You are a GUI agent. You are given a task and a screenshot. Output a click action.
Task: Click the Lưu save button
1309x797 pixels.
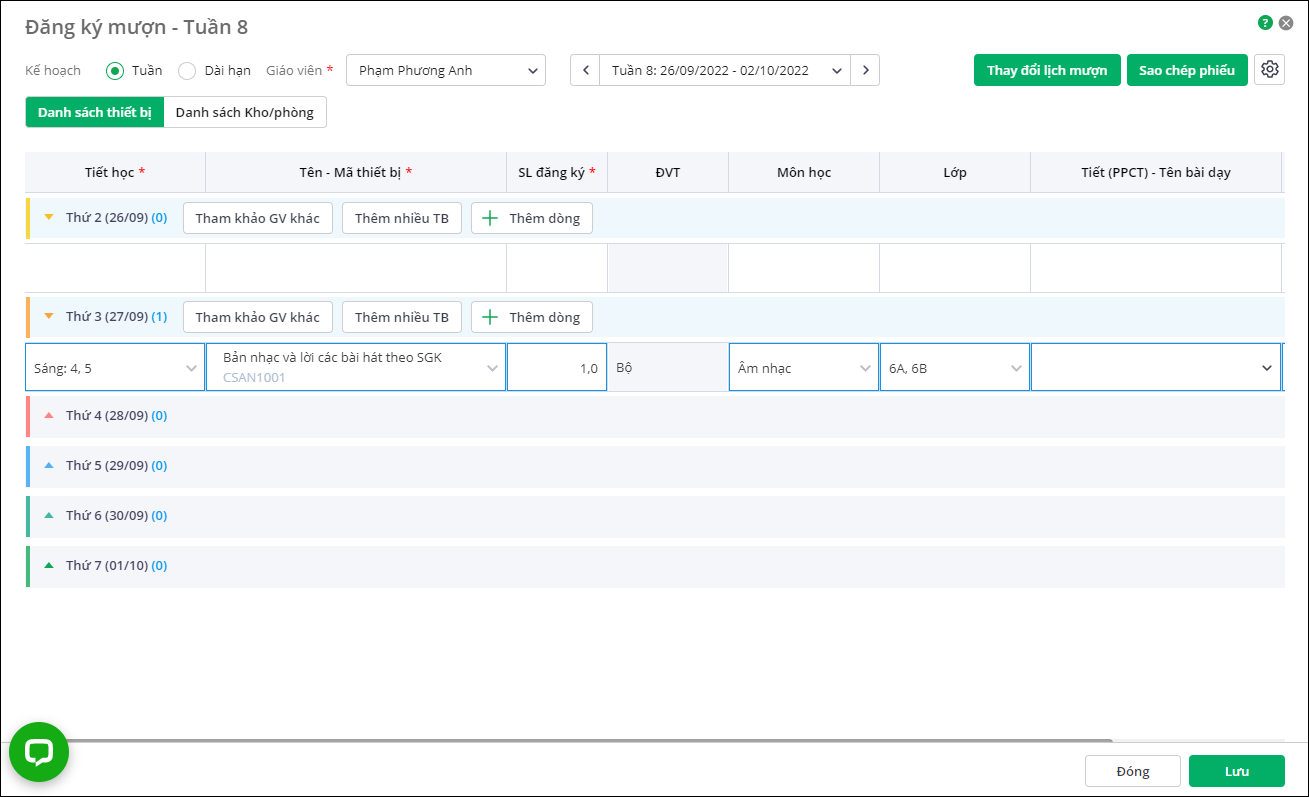(1236, 771)
